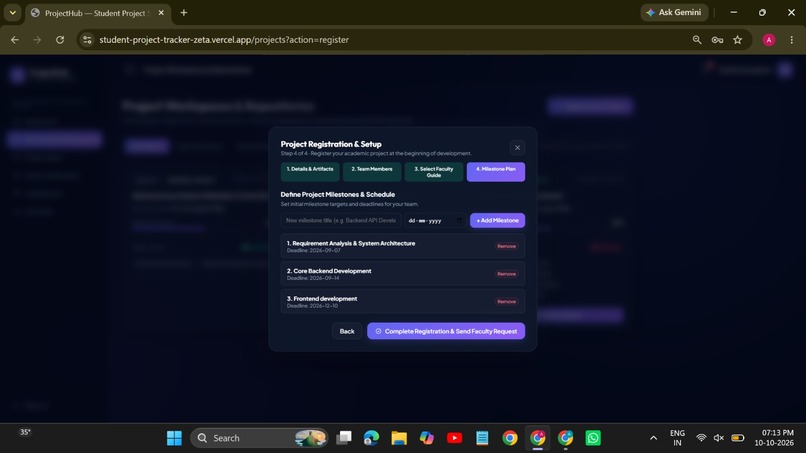Open the milestone date field
The width and height of the screenshot is (806, 453).
coord(435,221)
